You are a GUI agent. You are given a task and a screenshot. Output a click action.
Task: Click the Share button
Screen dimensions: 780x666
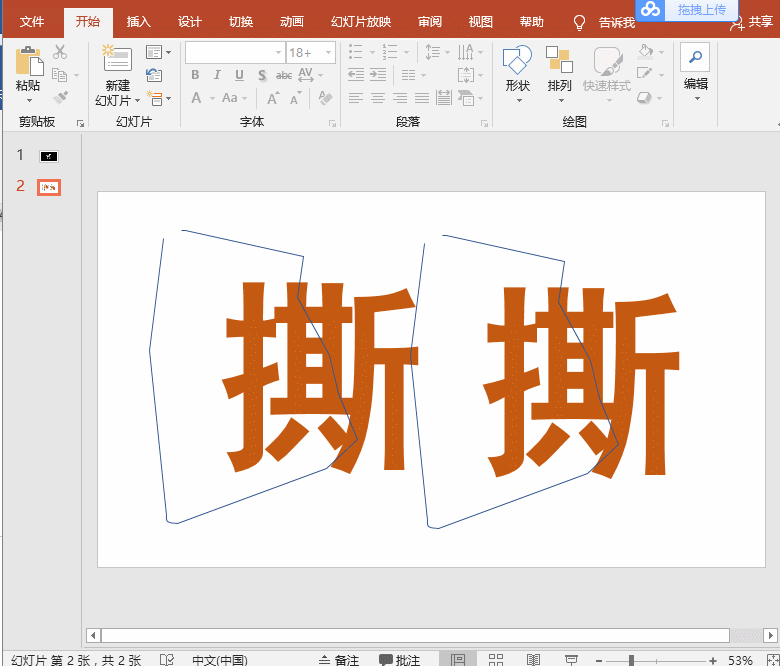[x=752, y=22]
